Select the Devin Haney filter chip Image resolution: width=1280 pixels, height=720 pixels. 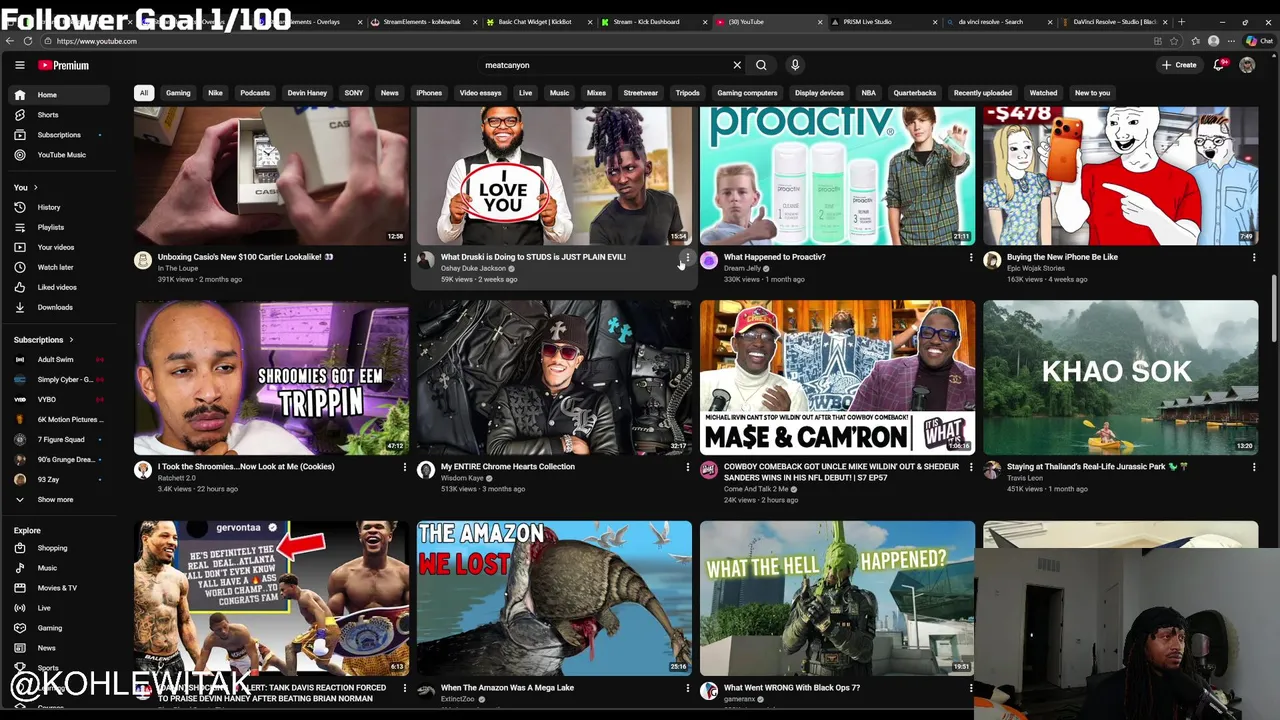(307, 93)
